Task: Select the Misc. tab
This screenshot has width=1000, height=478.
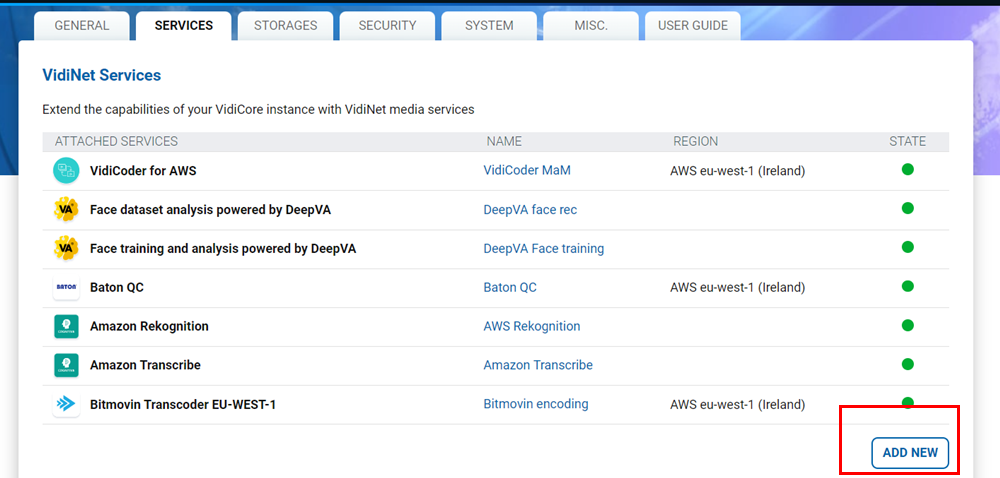Action: click(590, 26)
